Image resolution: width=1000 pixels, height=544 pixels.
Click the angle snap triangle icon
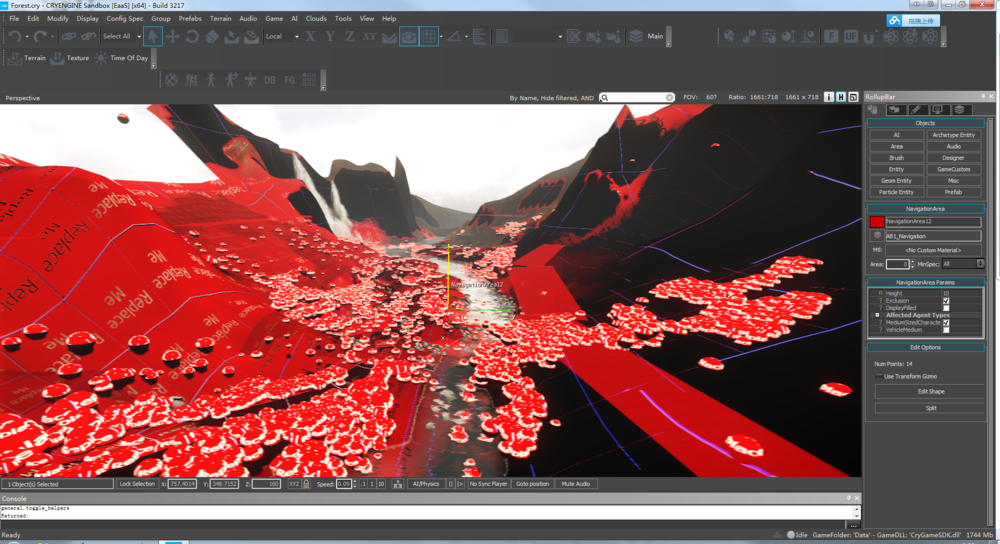(454, 36)
